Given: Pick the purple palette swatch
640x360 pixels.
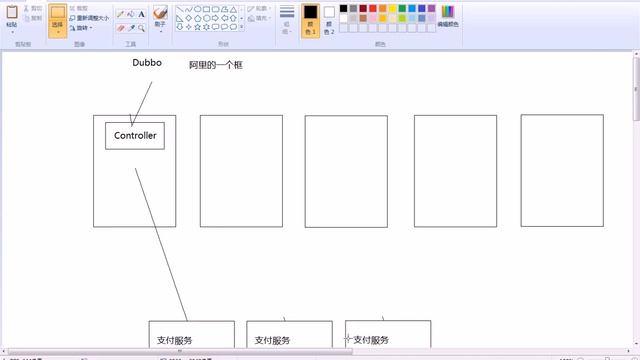Looking at the screenshot, I should click(x=432, y=9).
